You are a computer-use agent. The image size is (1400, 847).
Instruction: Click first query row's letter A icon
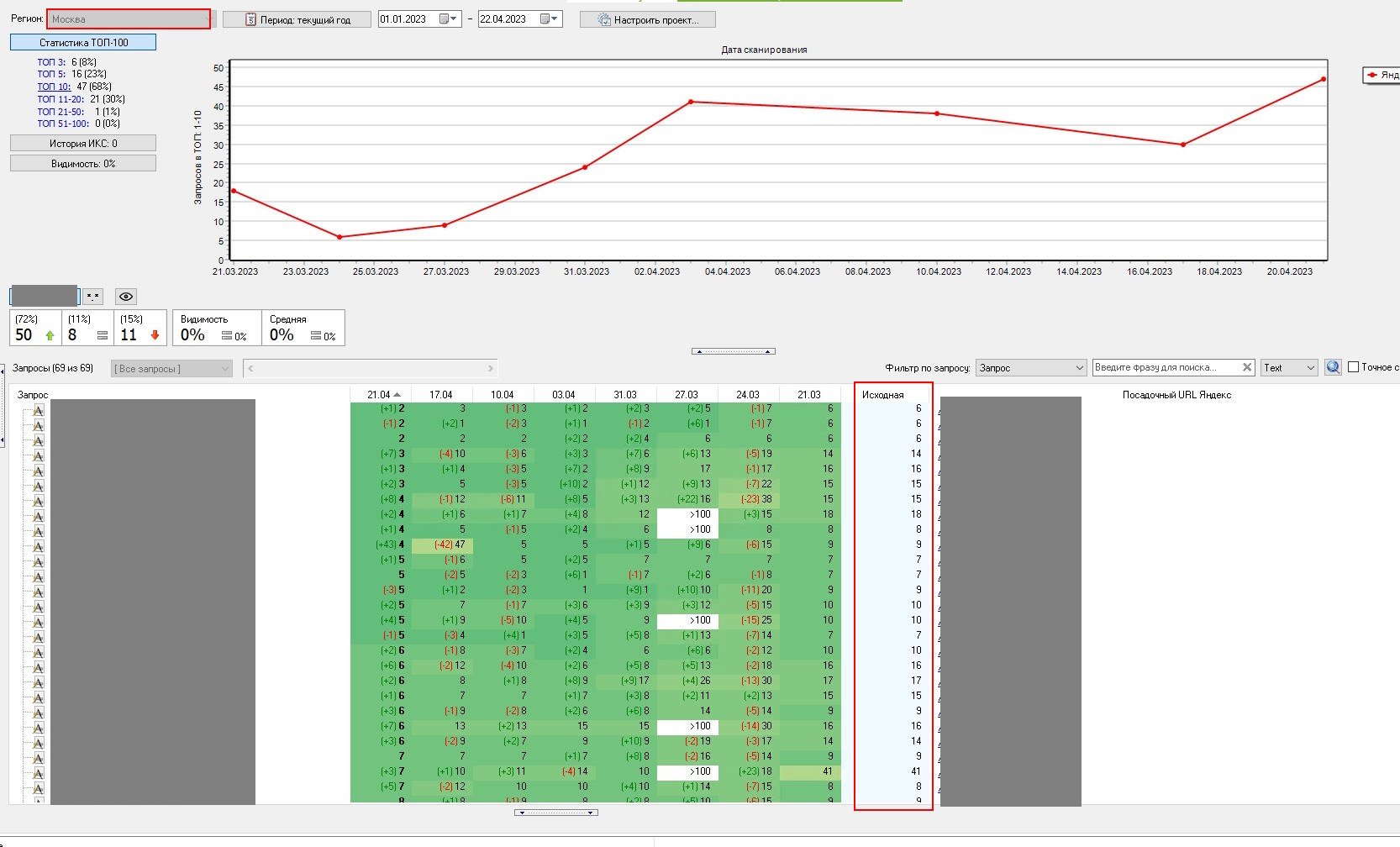[38, 411]
